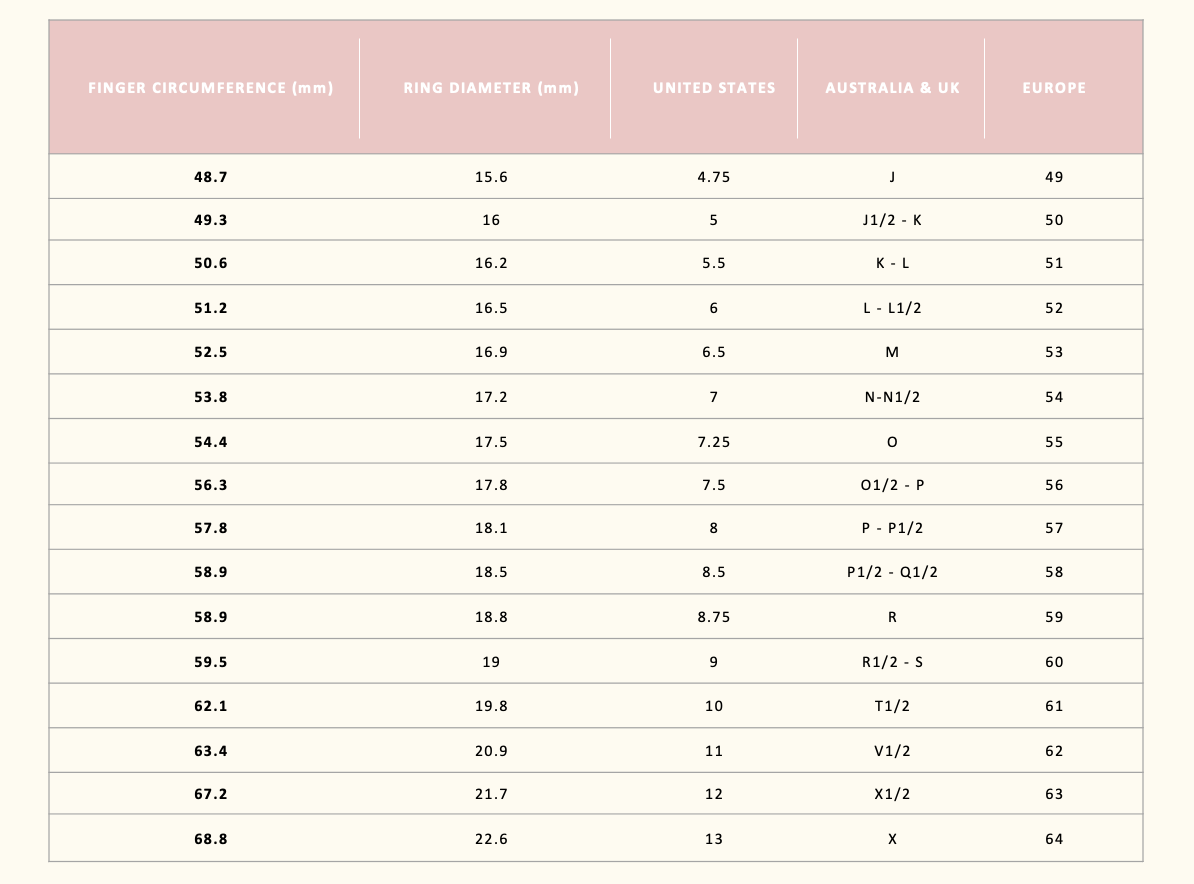Select the Australia & UK column header

click(892, 88)
